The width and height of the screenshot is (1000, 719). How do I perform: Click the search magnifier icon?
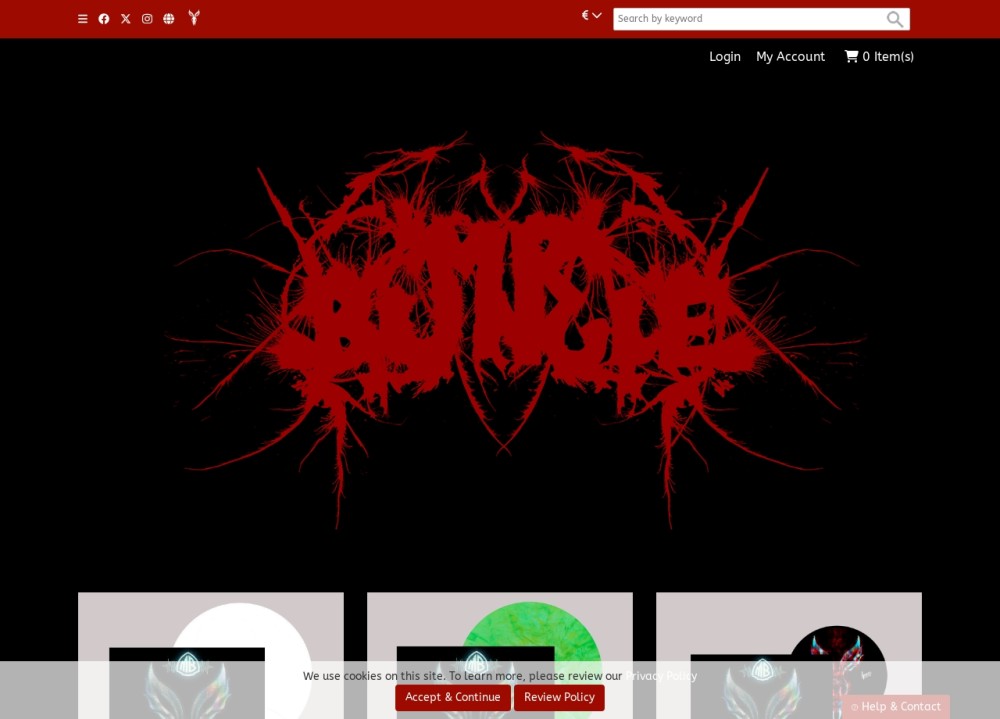click(895, 18)
